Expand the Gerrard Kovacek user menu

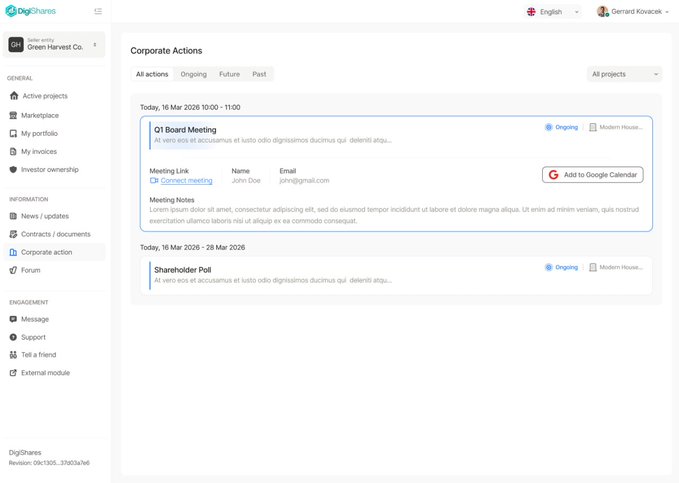pos(633,12)
